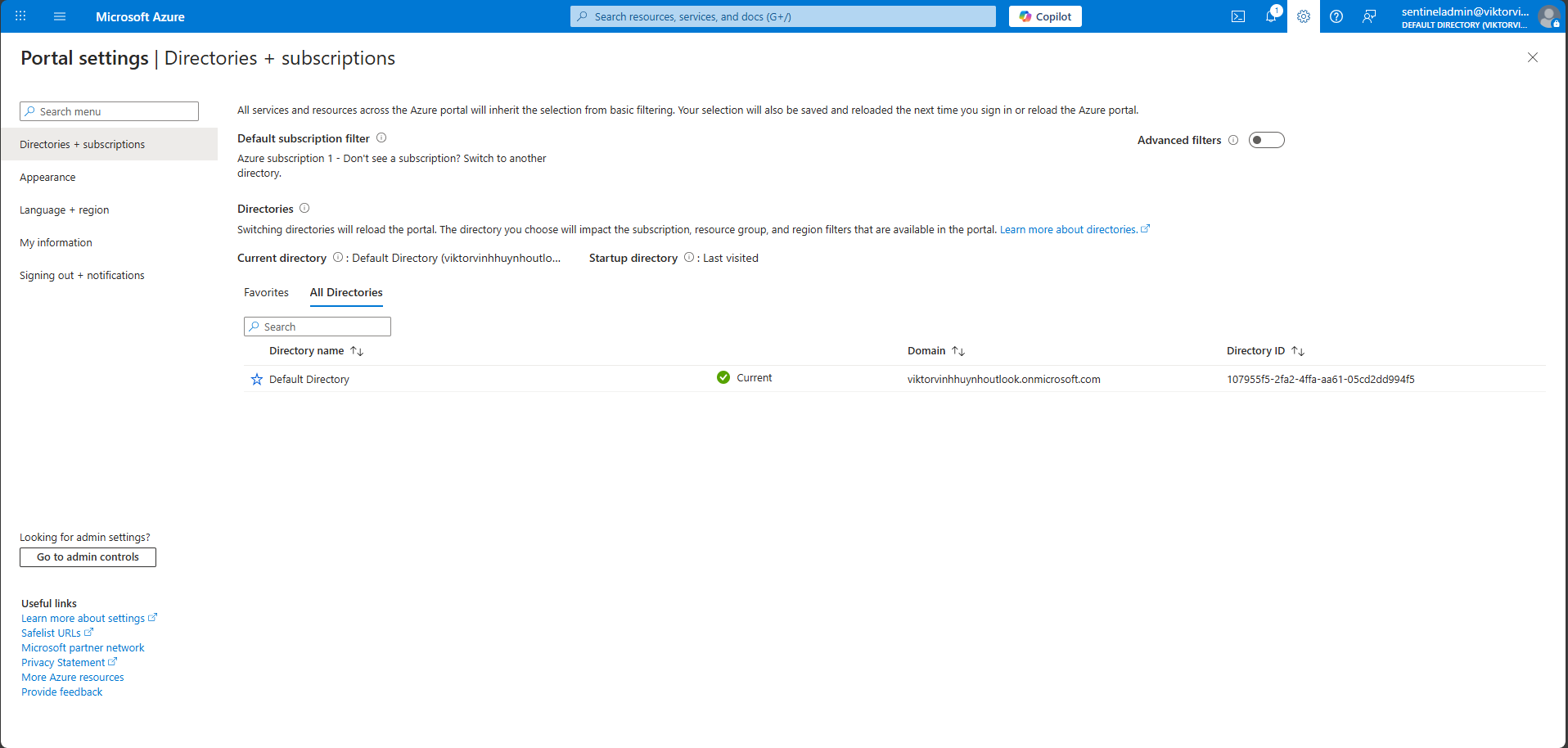Select the All Directories tab
This screenshot has width=1568, height=748.
(x=346, y=293)
